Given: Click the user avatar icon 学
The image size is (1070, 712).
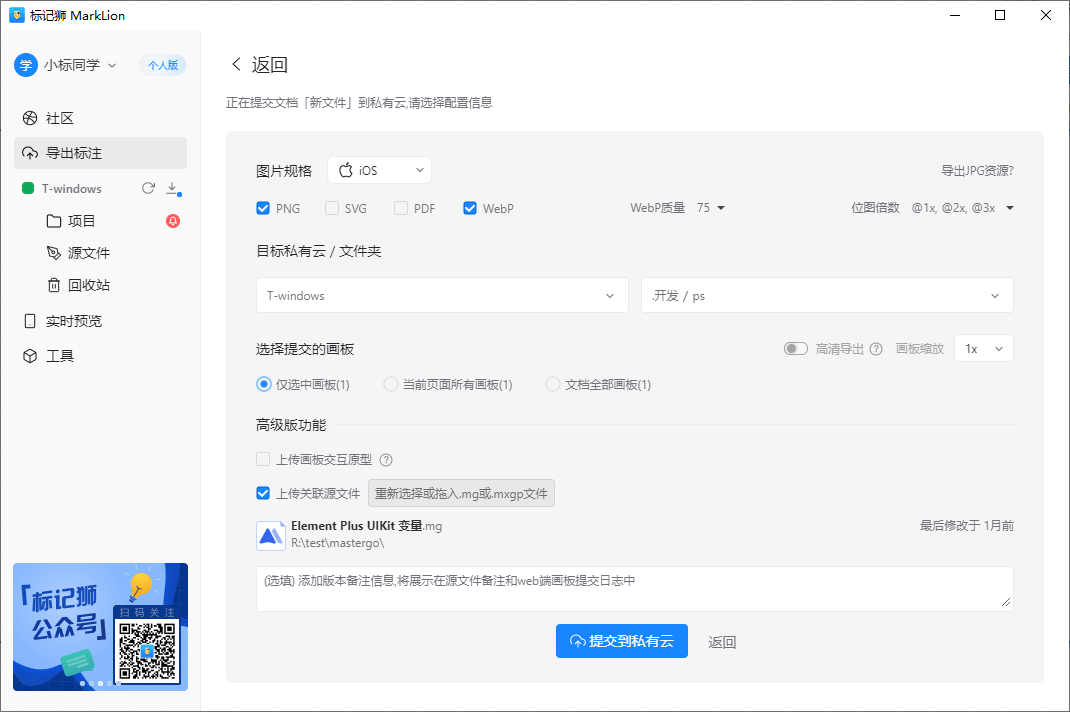Looking at the screenshot, I should [x=26, y=65].
